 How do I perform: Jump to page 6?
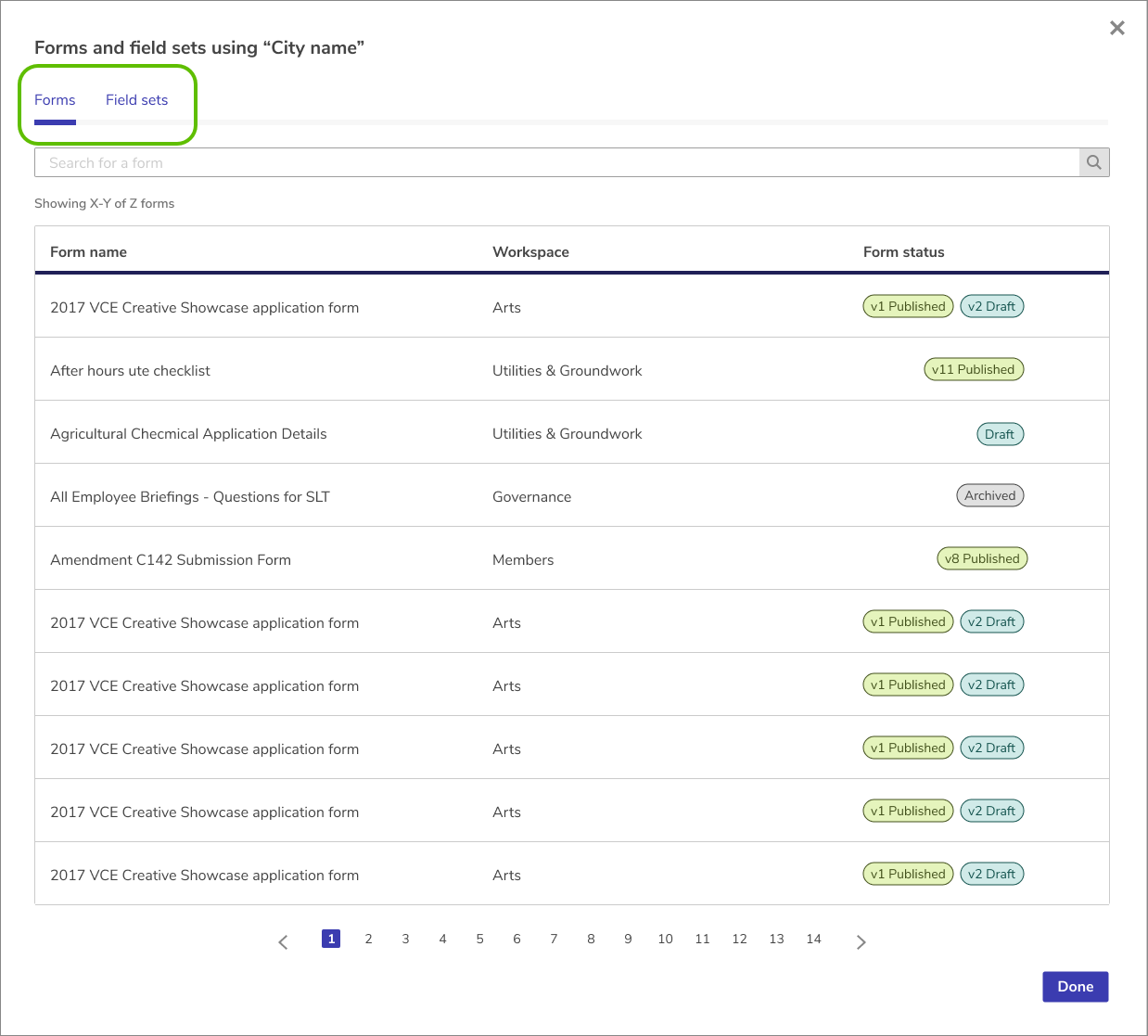[x=517, y=939]
